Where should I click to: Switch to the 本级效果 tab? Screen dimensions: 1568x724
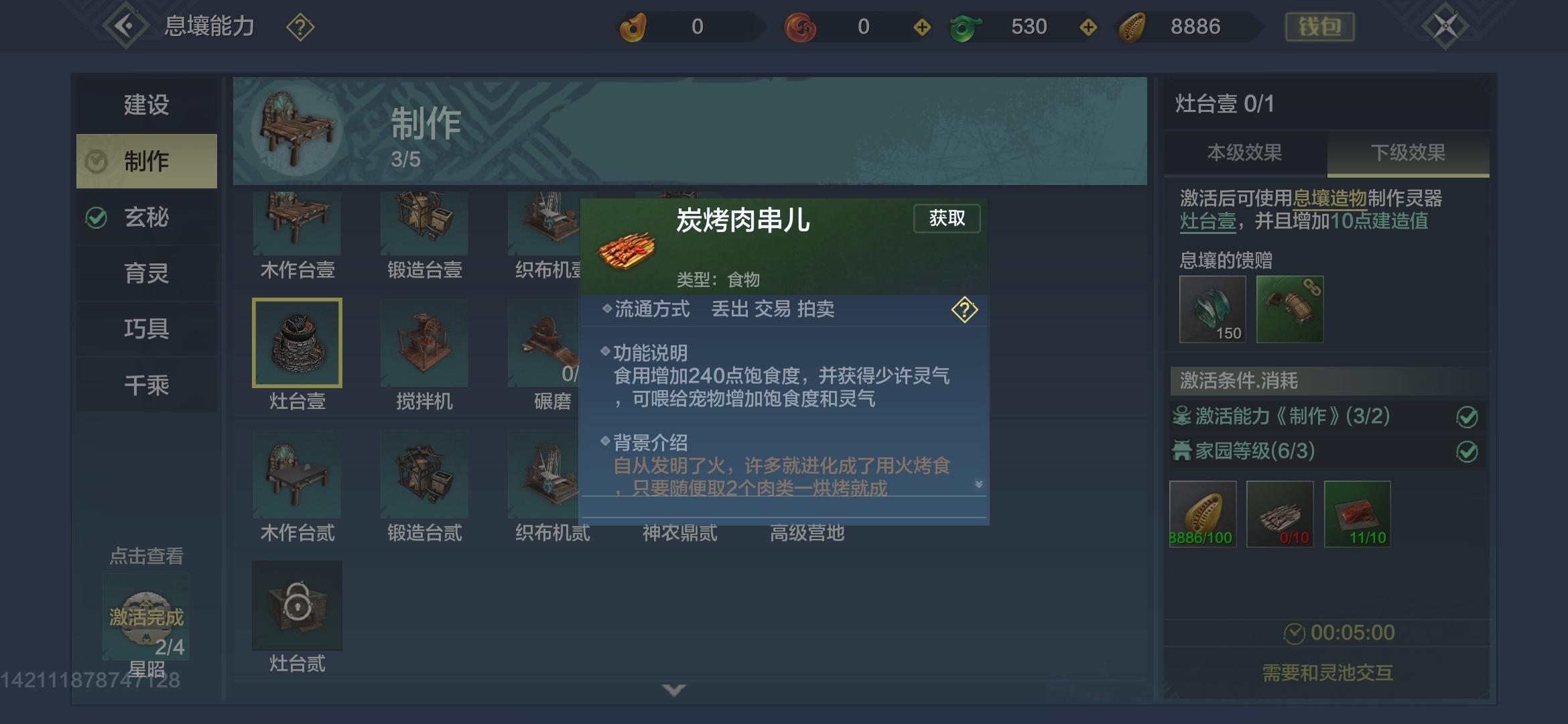(x=1244, y=153)
